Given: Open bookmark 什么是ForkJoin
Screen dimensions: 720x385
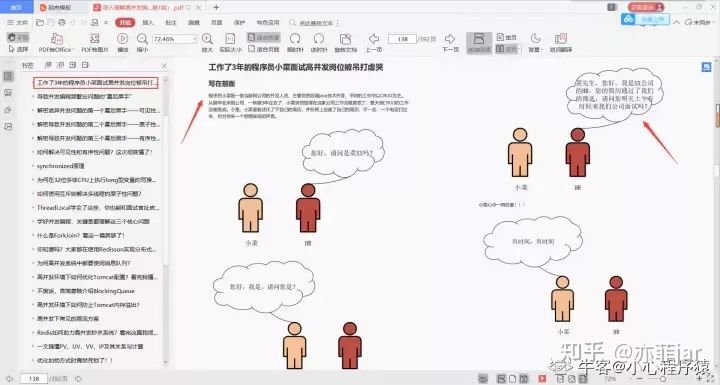Looking at the screenshot, I should [81, 235].
